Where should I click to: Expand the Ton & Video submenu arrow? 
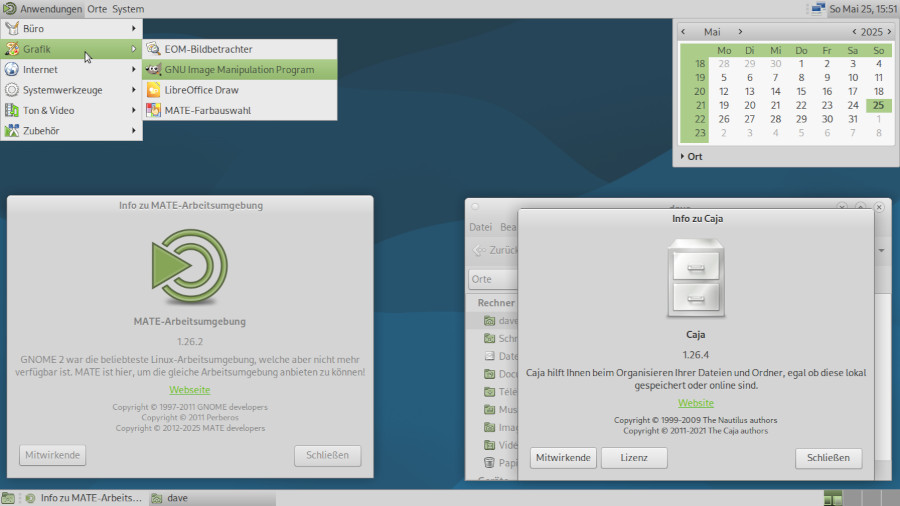(x=134, y=110)
